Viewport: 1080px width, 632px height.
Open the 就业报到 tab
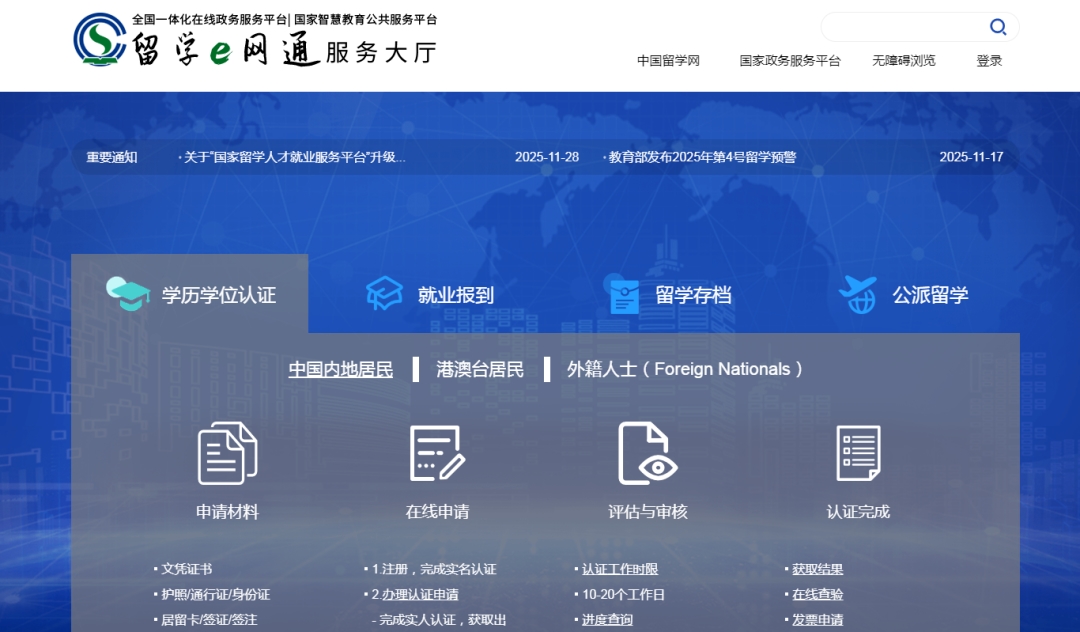pyautogui.click(x=455, y=295)
